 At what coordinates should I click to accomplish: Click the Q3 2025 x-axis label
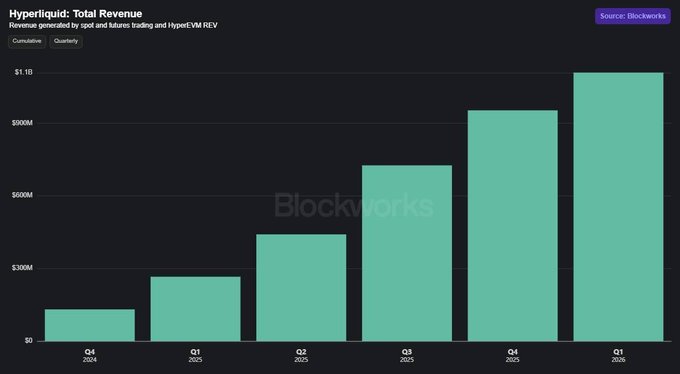coord(407,355)
